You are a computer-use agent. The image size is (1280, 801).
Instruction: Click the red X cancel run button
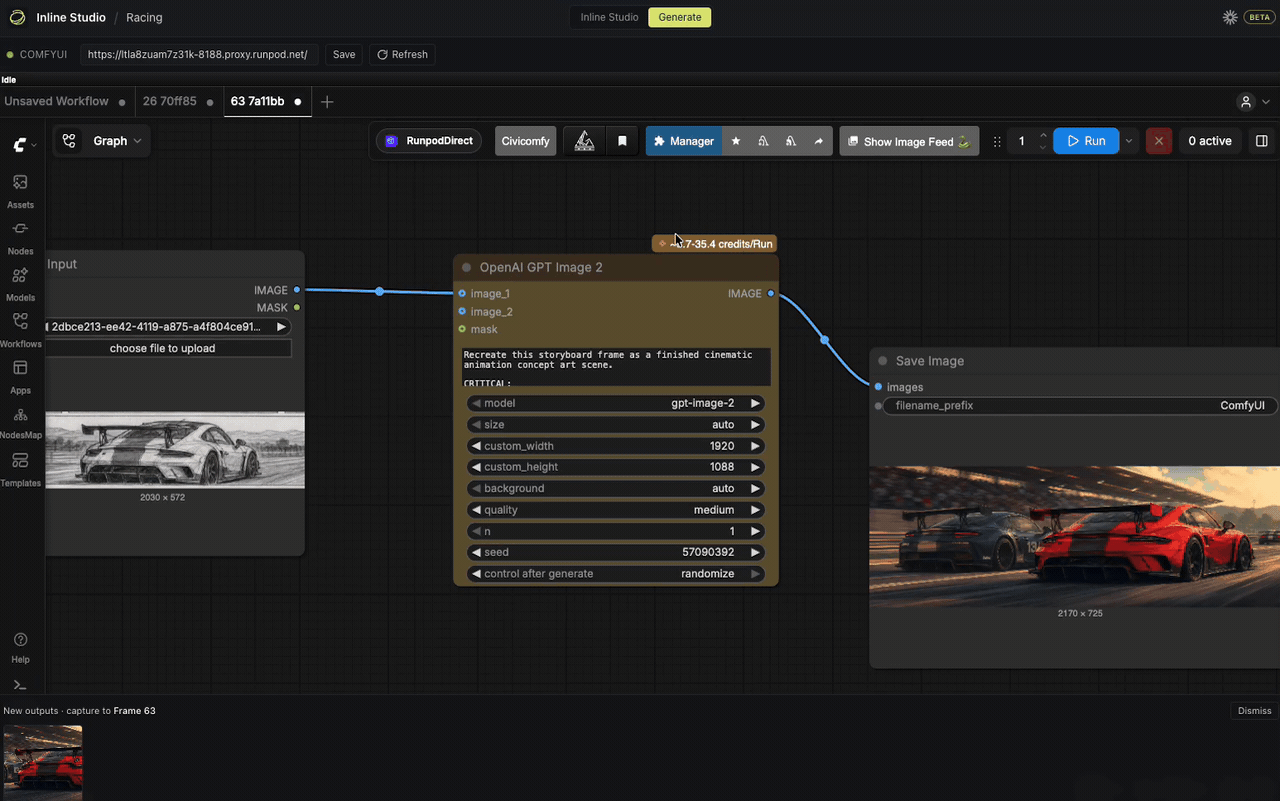pos(1159,141)
